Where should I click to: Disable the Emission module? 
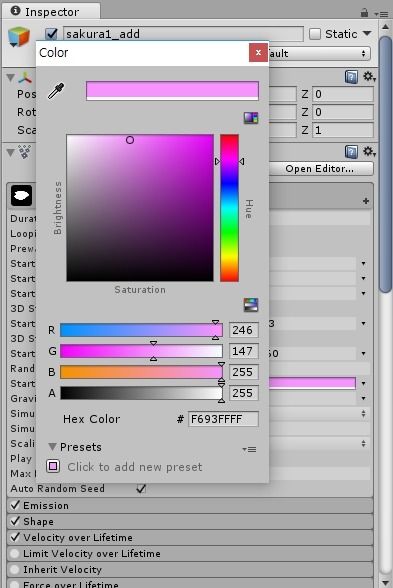15,505
